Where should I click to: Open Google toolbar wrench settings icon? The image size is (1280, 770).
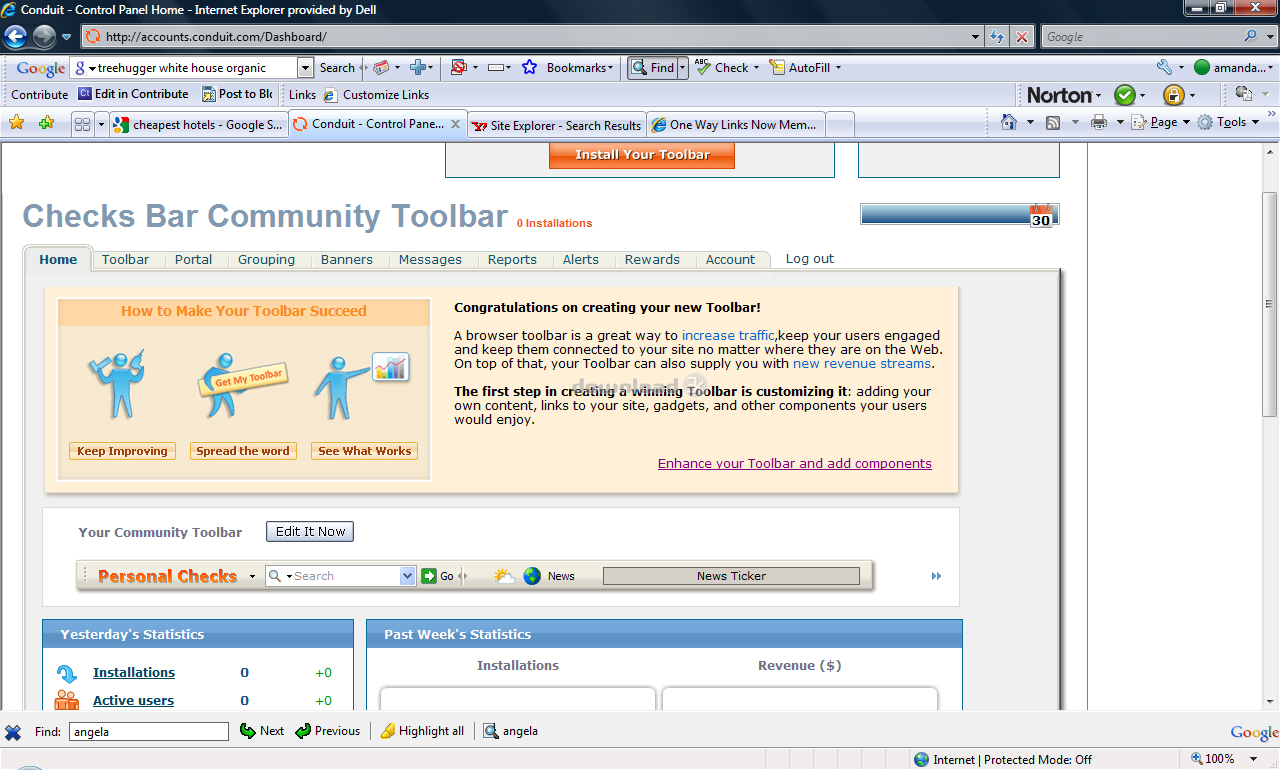[x=1164, y=68]
